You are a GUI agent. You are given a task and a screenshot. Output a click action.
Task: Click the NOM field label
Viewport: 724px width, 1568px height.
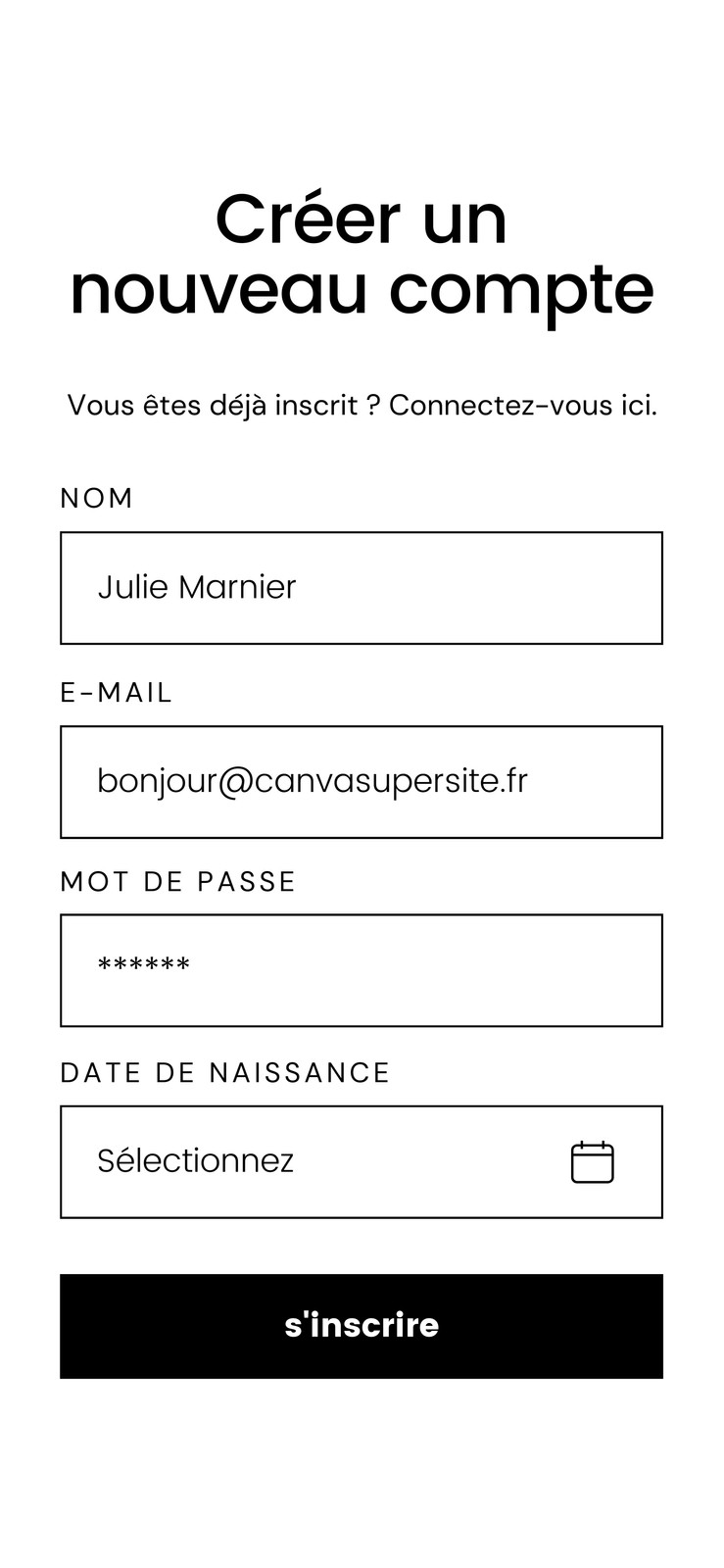(x=96, y=498)
